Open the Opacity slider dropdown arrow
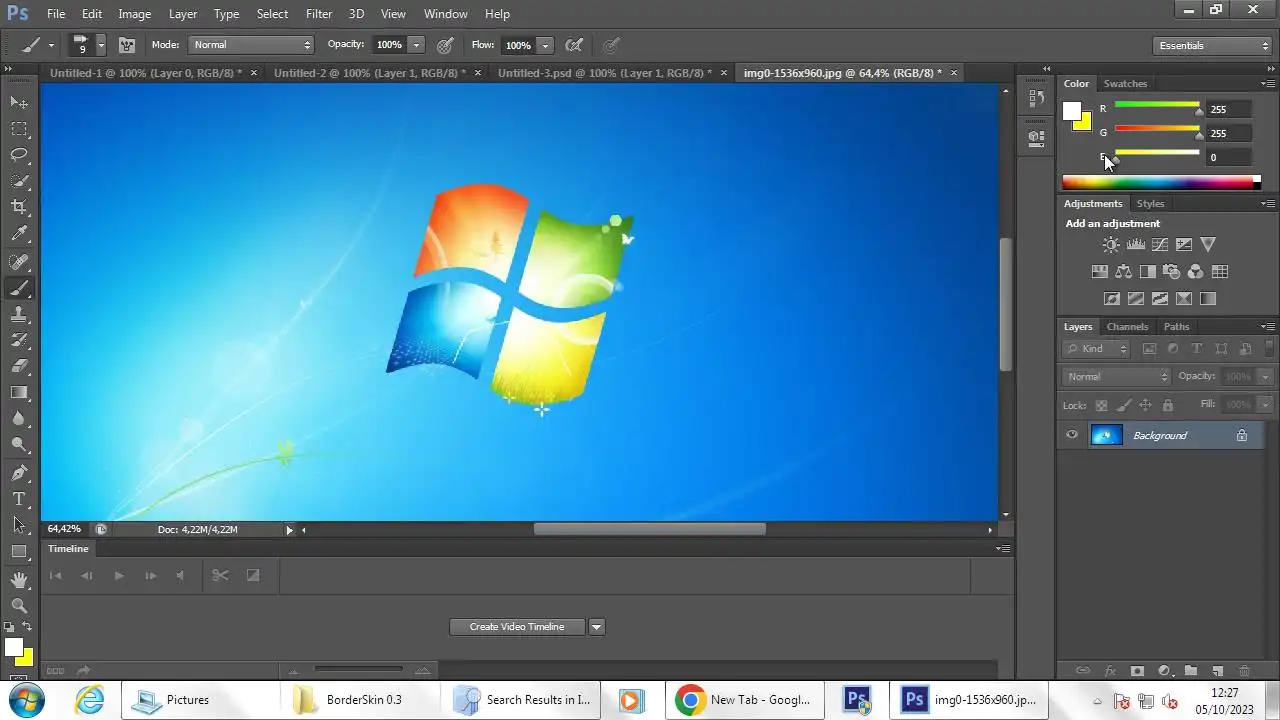 [x=417, y=45]
